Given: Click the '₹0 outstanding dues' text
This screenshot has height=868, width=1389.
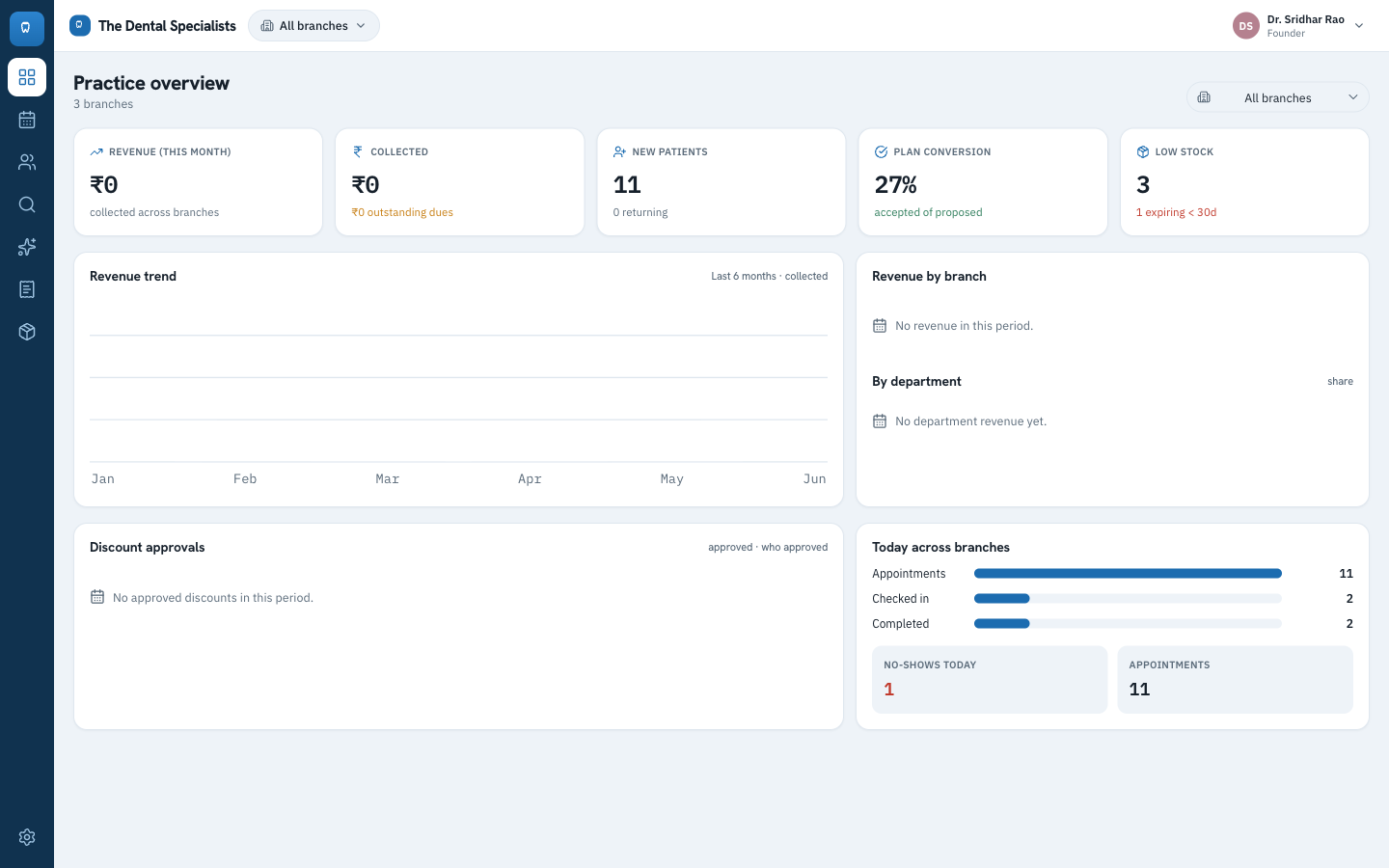Looking at the screenshot, I should (402, 212).
